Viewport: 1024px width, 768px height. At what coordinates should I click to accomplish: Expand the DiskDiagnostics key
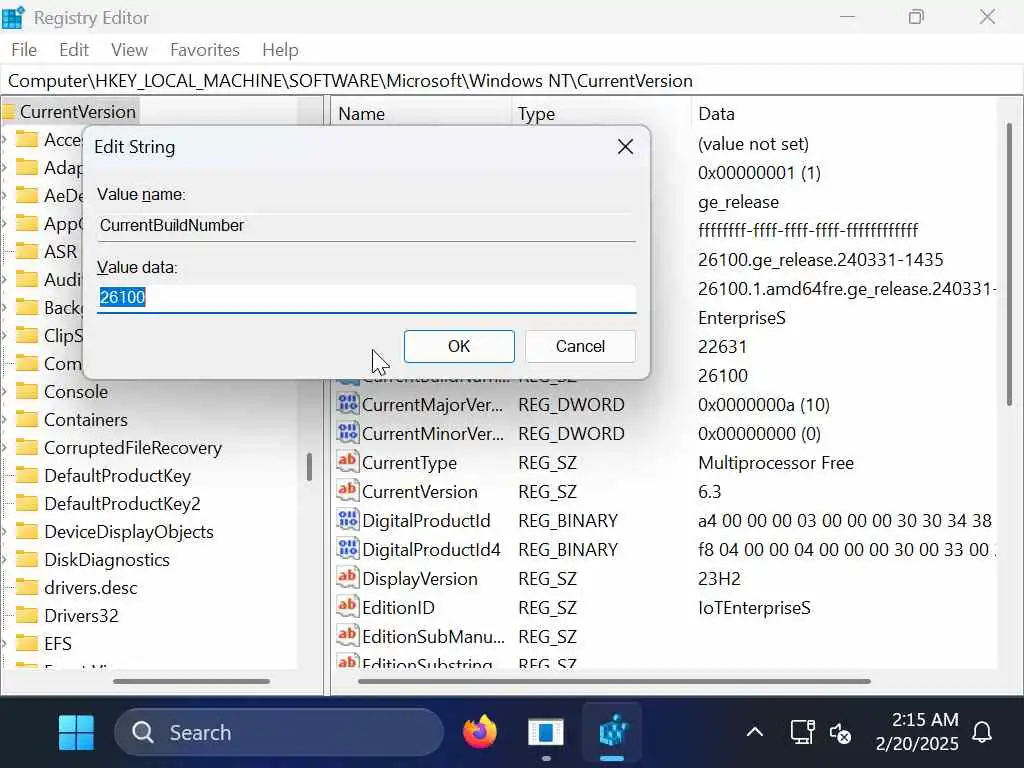[5, 560]
